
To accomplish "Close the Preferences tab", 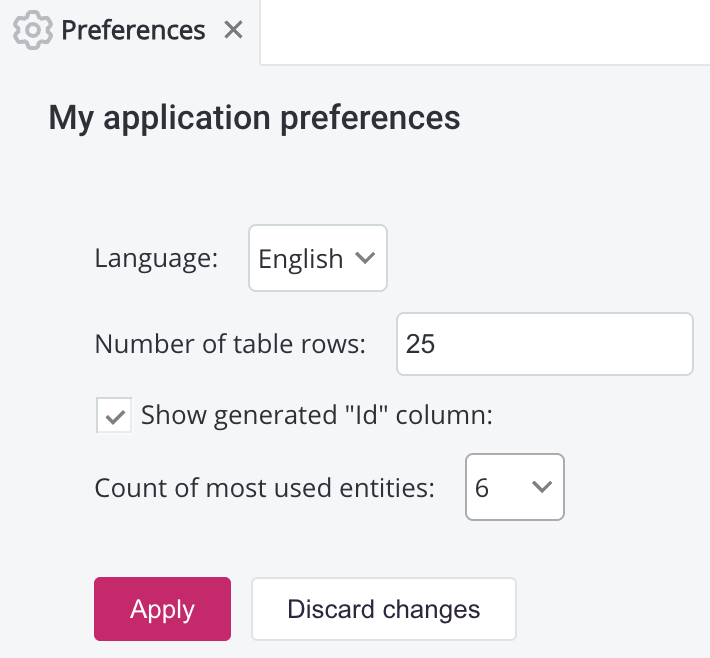I will [x=233, y=31].
